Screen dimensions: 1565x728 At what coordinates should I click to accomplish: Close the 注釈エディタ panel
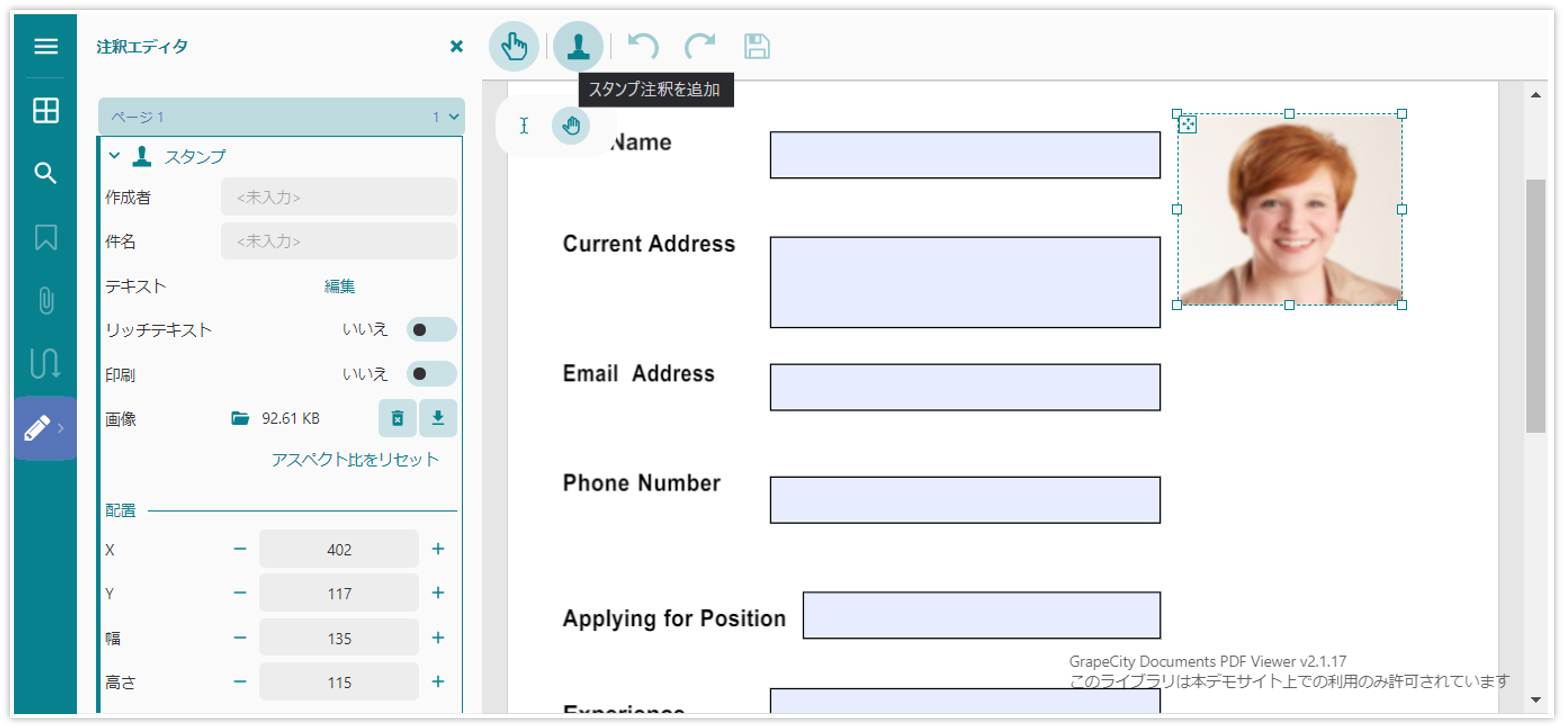457,46
